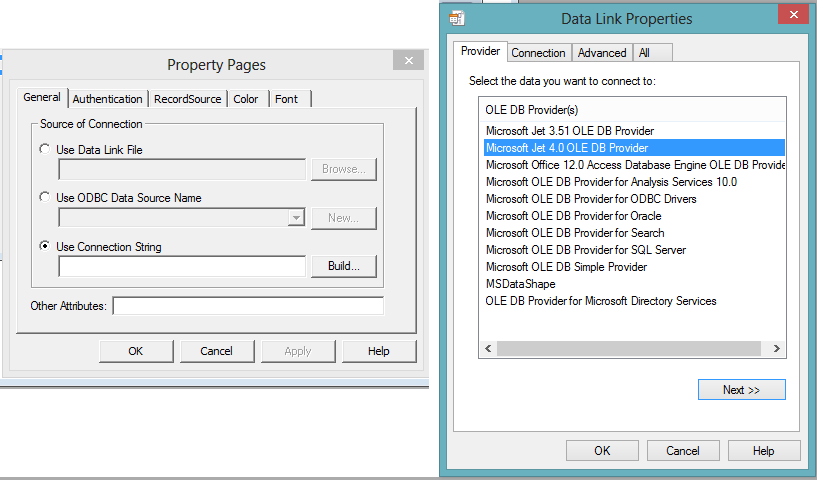817x480 pixels.
Task: Click the OLE DB Provider(s) column header
Action: click(632, 109)
